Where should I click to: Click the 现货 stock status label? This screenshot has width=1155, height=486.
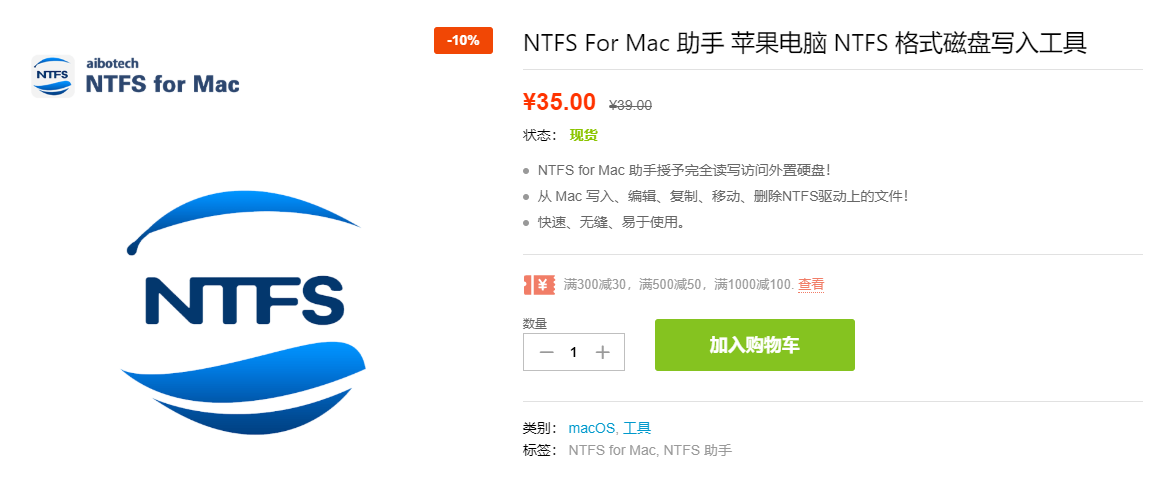(x=583, y=135)
